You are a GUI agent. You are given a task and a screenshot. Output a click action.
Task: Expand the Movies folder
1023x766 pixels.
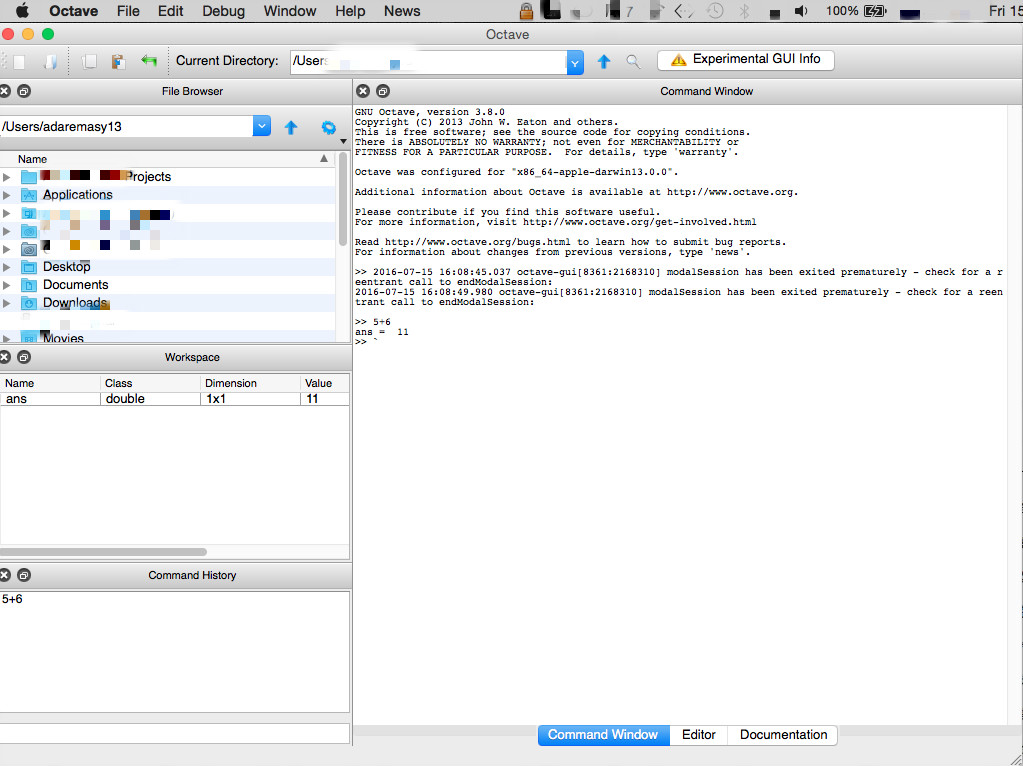tap(7, 339)
